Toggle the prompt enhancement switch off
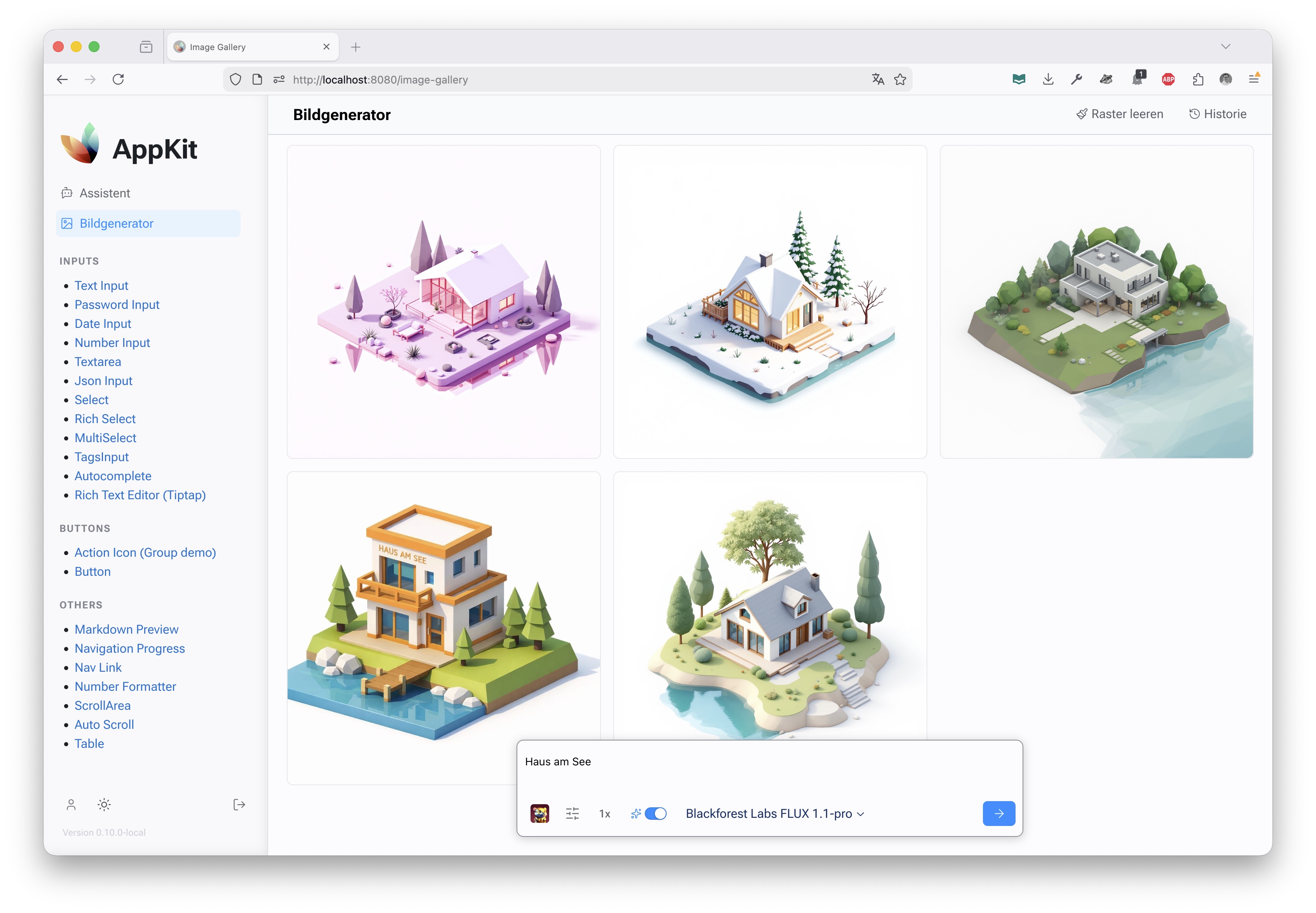The image size is (1316, 913). pos(655,814)
